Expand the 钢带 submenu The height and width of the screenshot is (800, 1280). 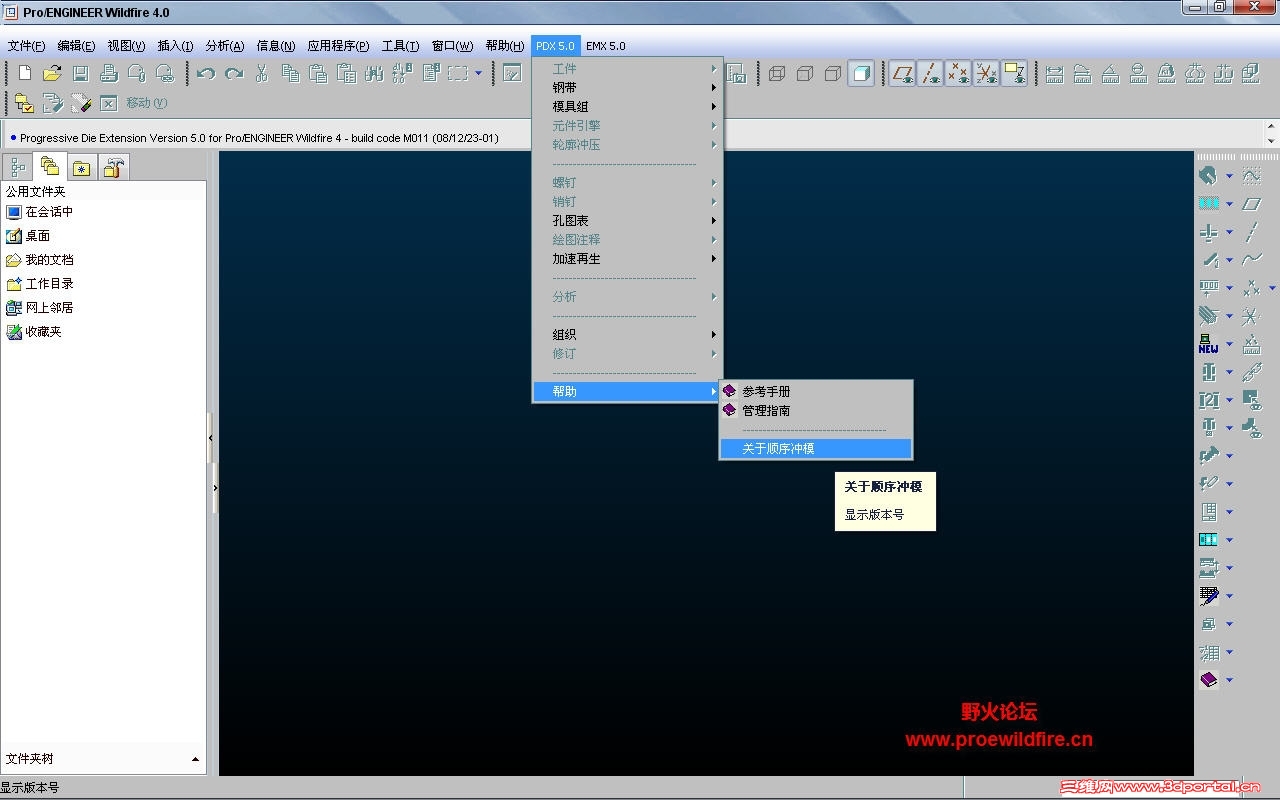[627, 88]
